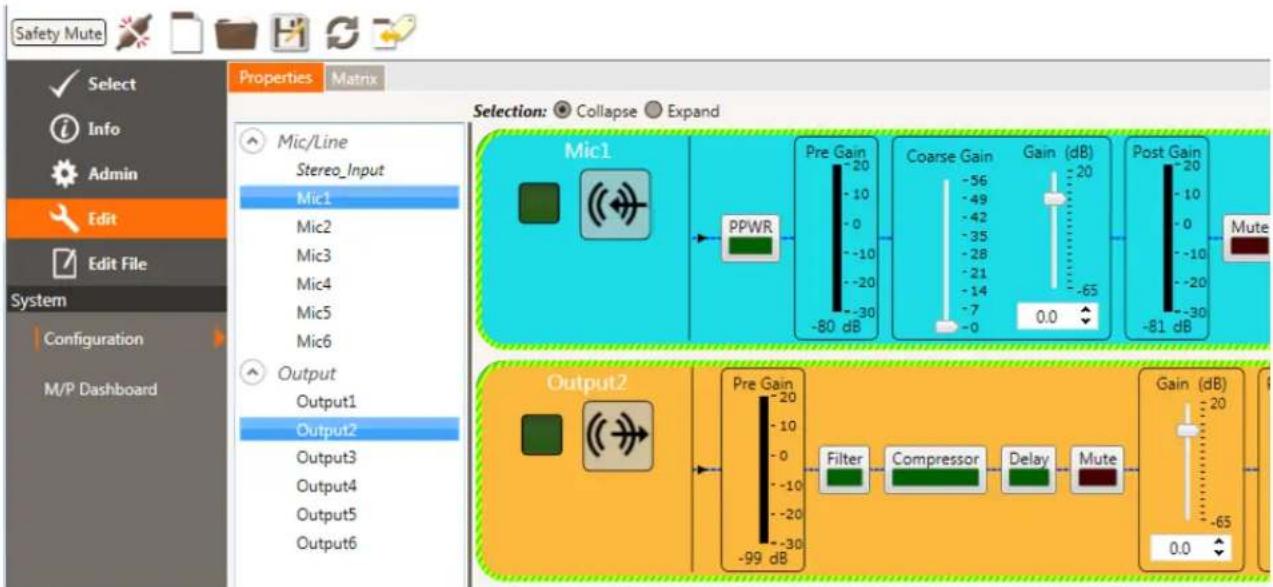
Task: Toggle the Output2 Compressor button
Action: 935,469
